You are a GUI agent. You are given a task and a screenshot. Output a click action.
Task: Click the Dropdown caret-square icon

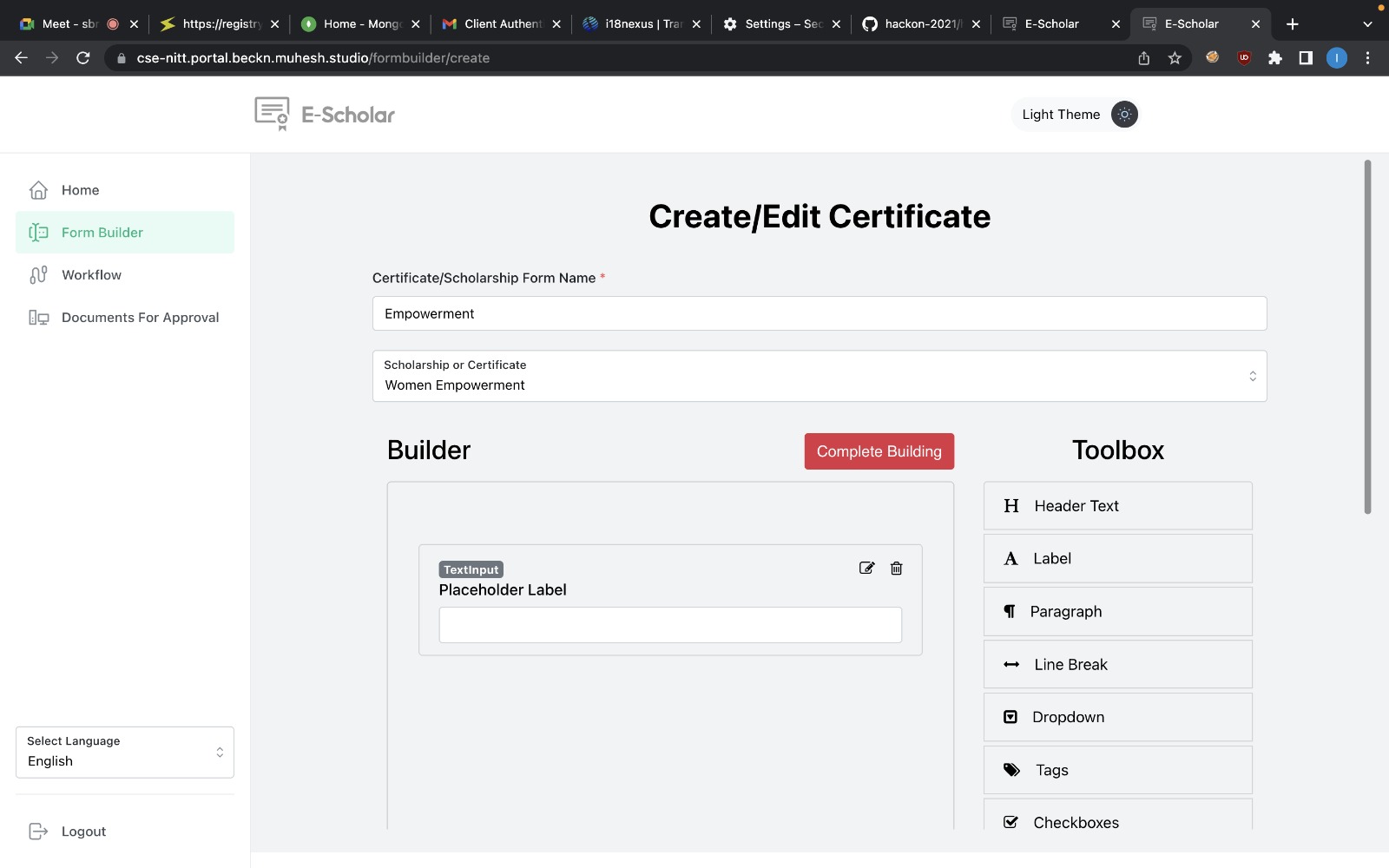(x=1010, y=717)
